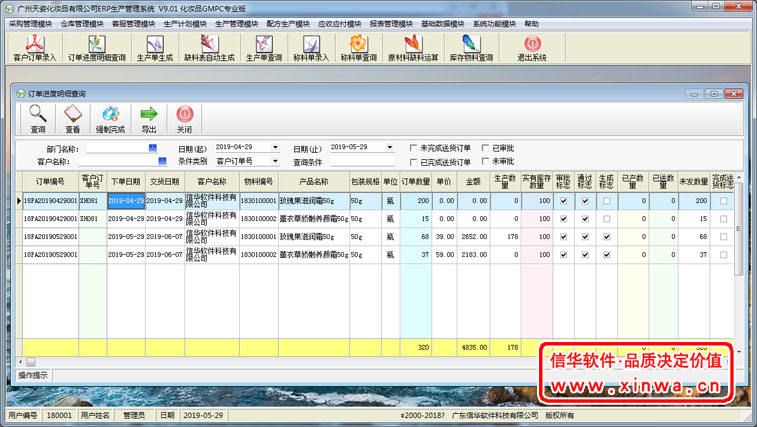Enable 未审批 filter checkbox

click(x=486, y=161)
